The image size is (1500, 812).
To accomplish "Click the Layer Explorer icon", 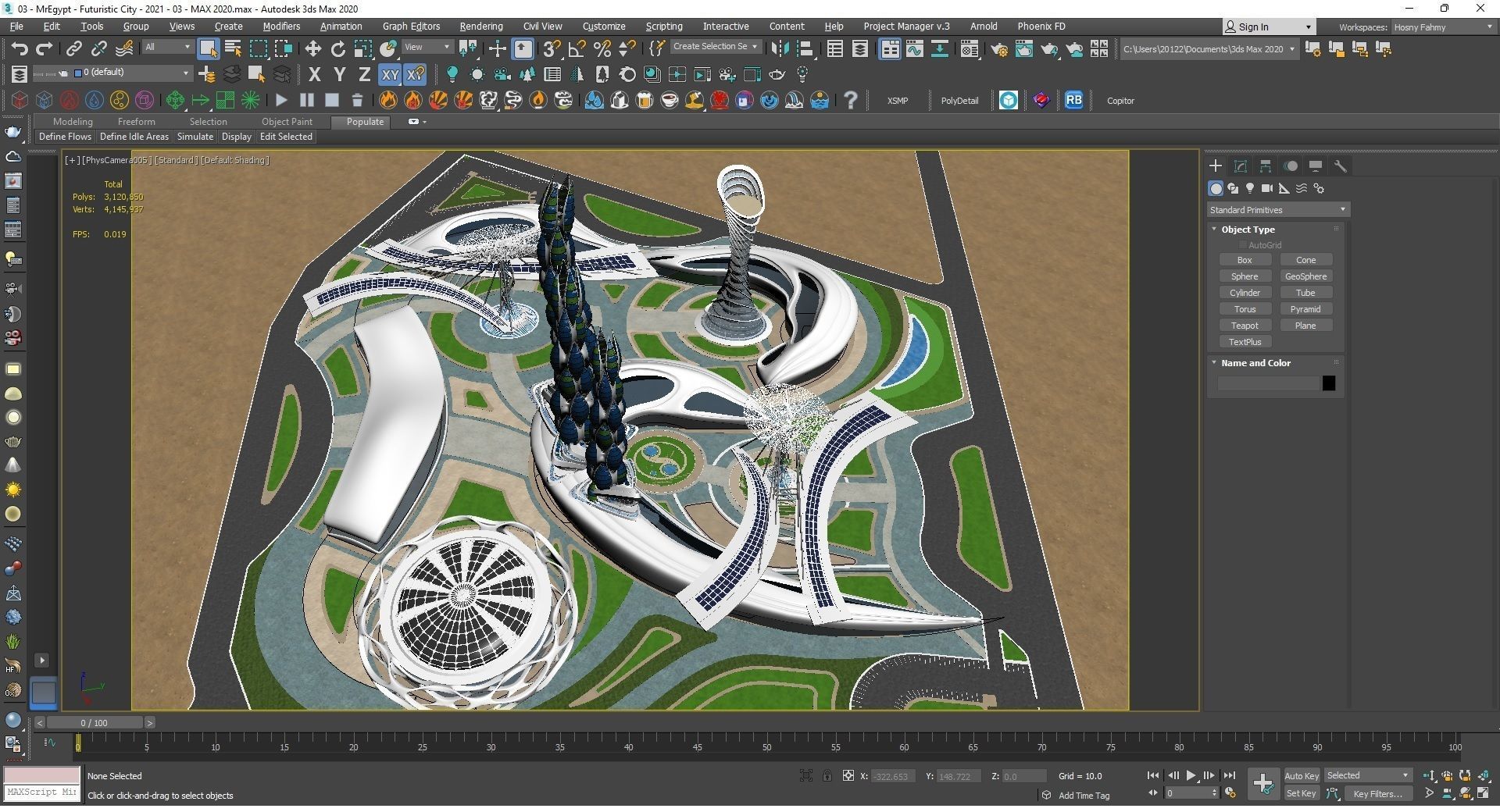I will pos(859,49).
